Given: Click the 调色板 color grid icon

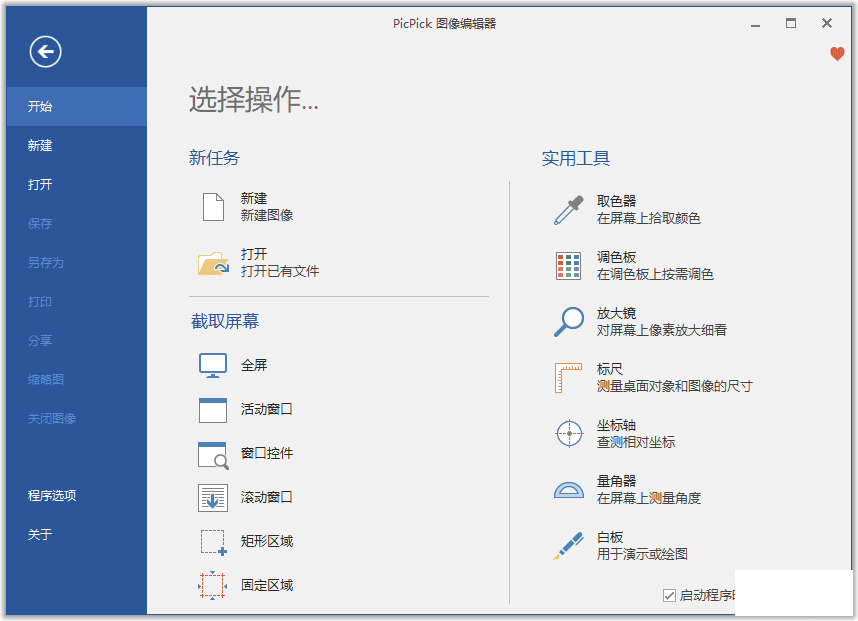Looking at the screenshot, I should 569,266.
